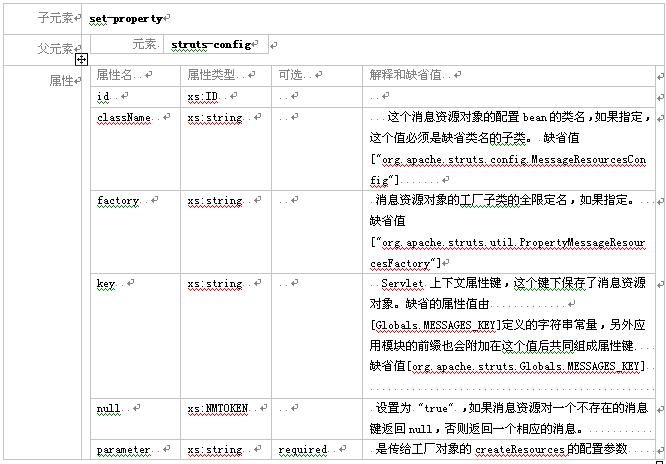666x464 pixels.
Task: Click the '解释和缺省值' column header
Action: (x=405, y=75)
